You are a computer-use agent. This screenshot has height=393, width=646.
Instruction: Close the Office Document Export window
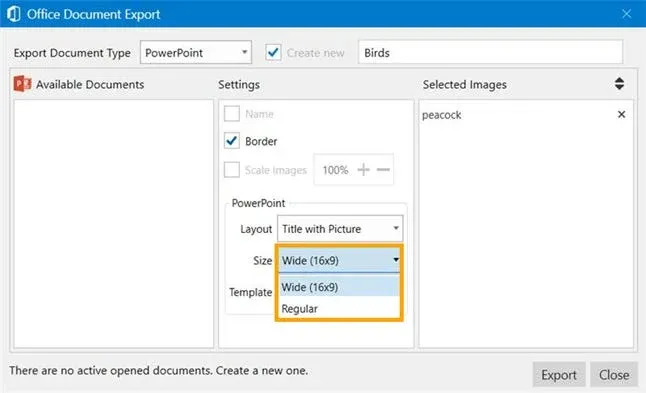click(x=626, y=14)
